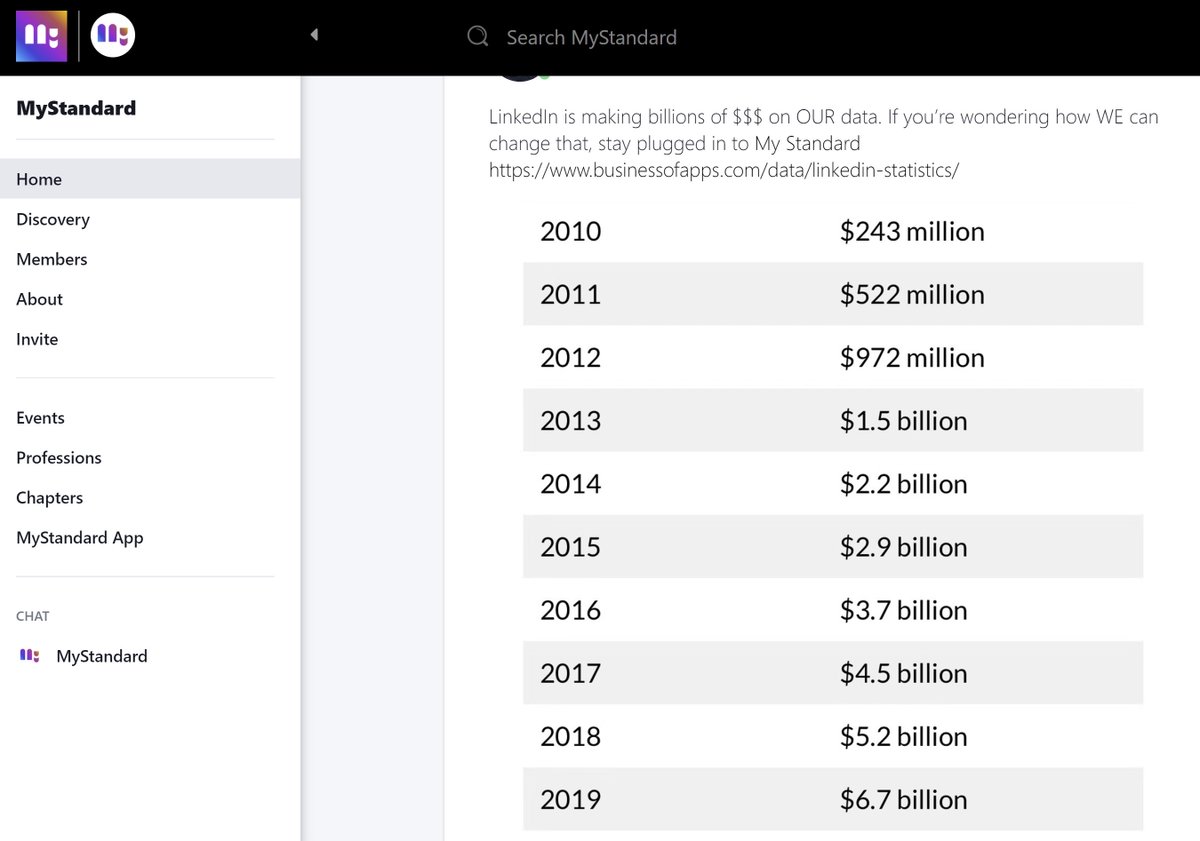This screenshot has width=1200, height=841.
Task: Click the search magnifier icon
Action: click(478, 37)
